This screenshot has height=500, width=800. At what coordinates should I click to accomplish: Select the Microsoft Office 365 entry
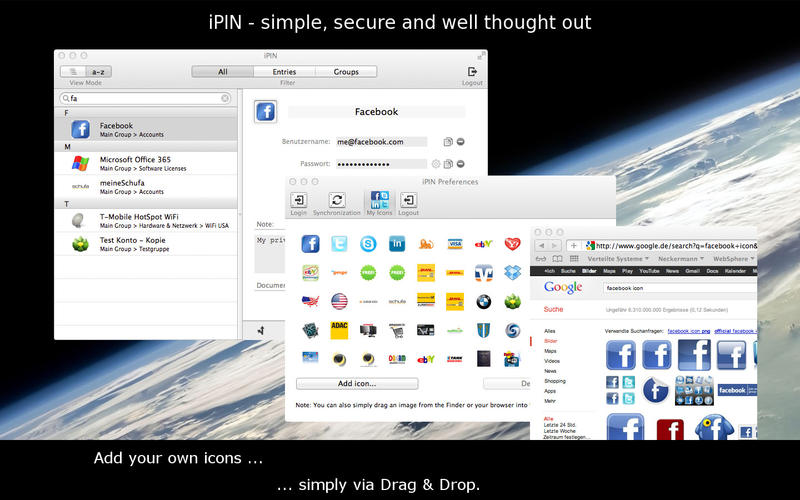click(x=146, y=163)
